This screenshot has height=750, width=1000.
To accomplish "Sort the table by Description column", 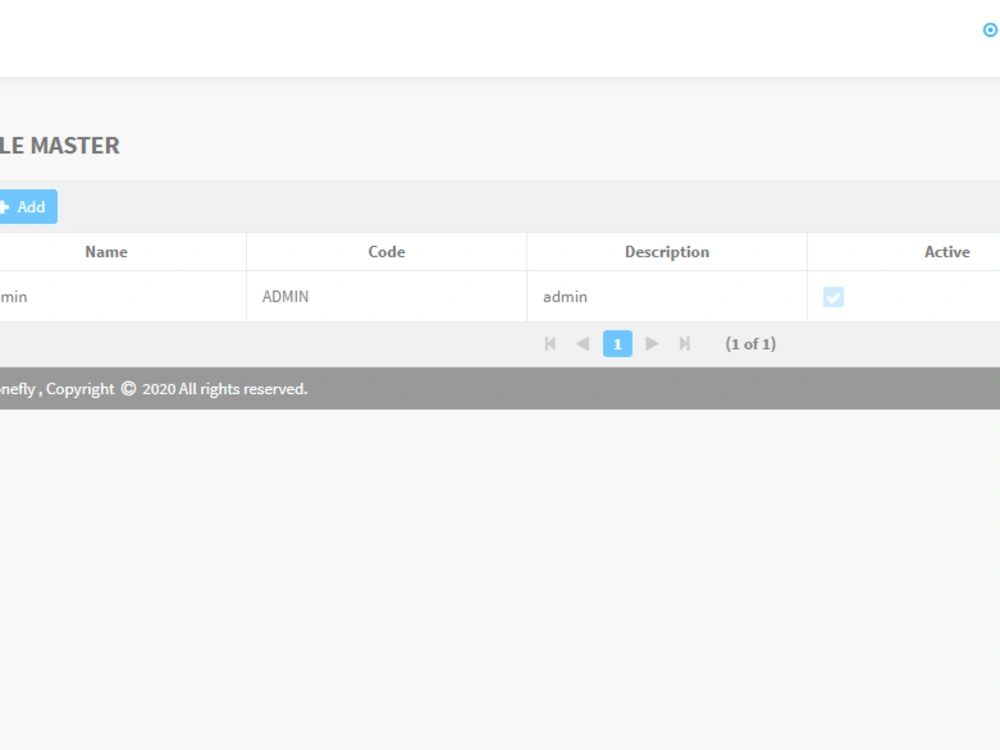I will click(666, 251).
